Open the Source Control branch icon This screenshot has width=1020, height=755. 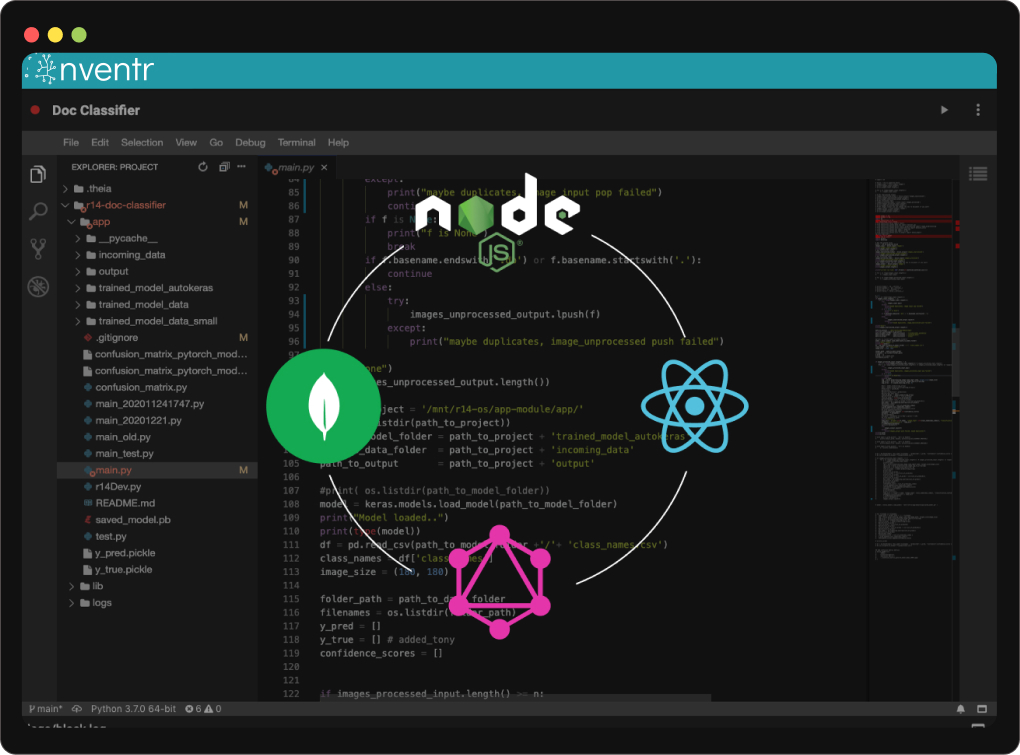[x=38, y=248]
